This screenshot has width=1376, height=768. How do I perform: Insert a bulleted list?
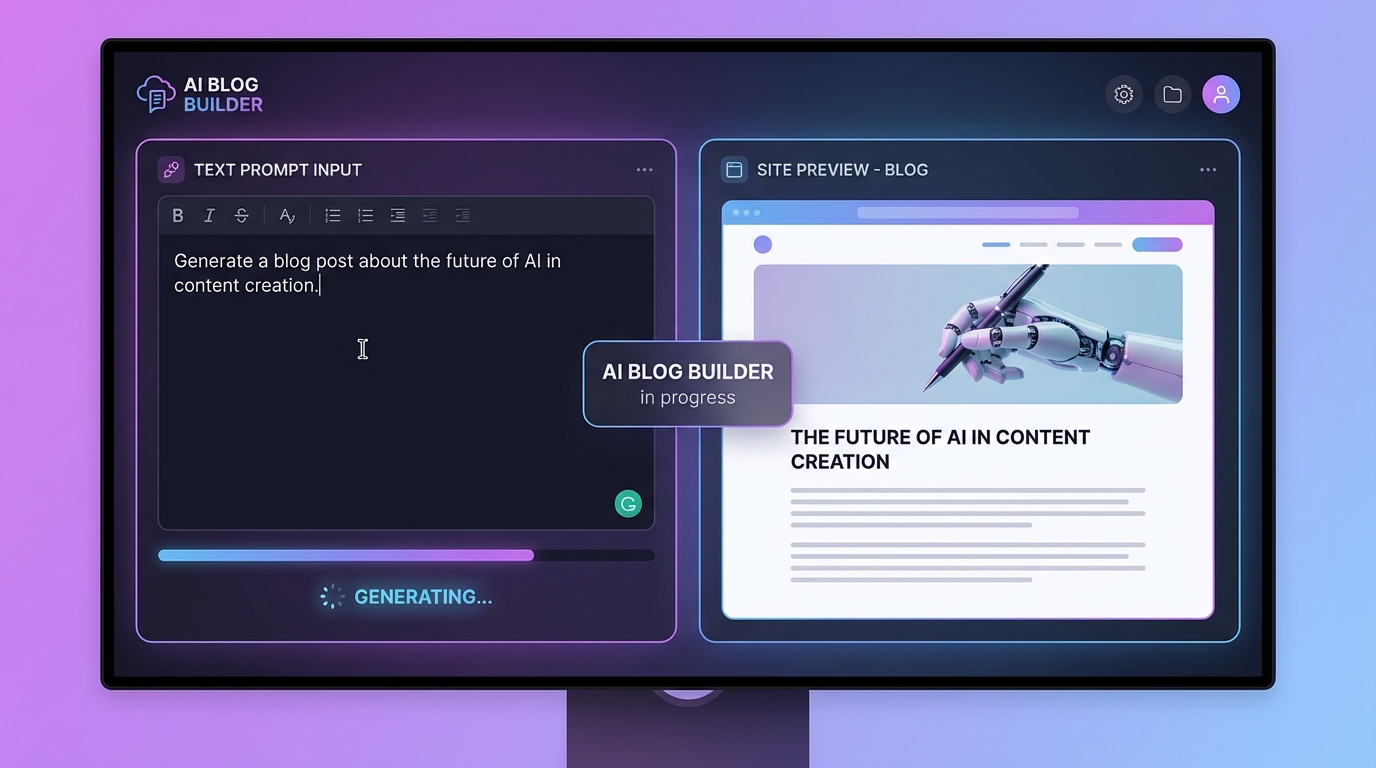[x=332, y=215]
